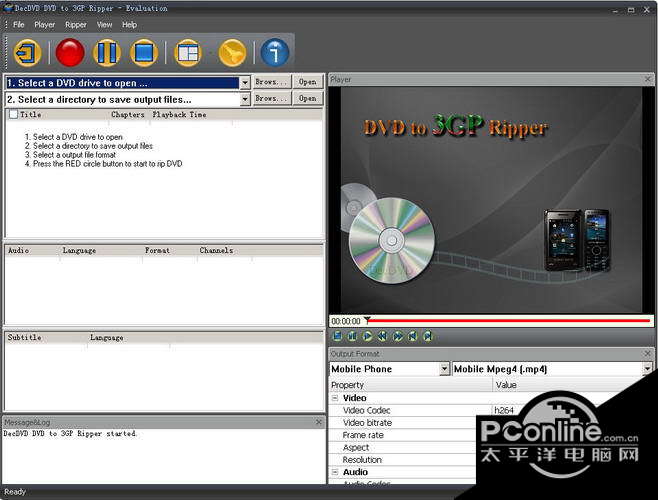658x500 pixels.
Task: Start ripping with the red circle button
Action: click(x=70, y=53)
